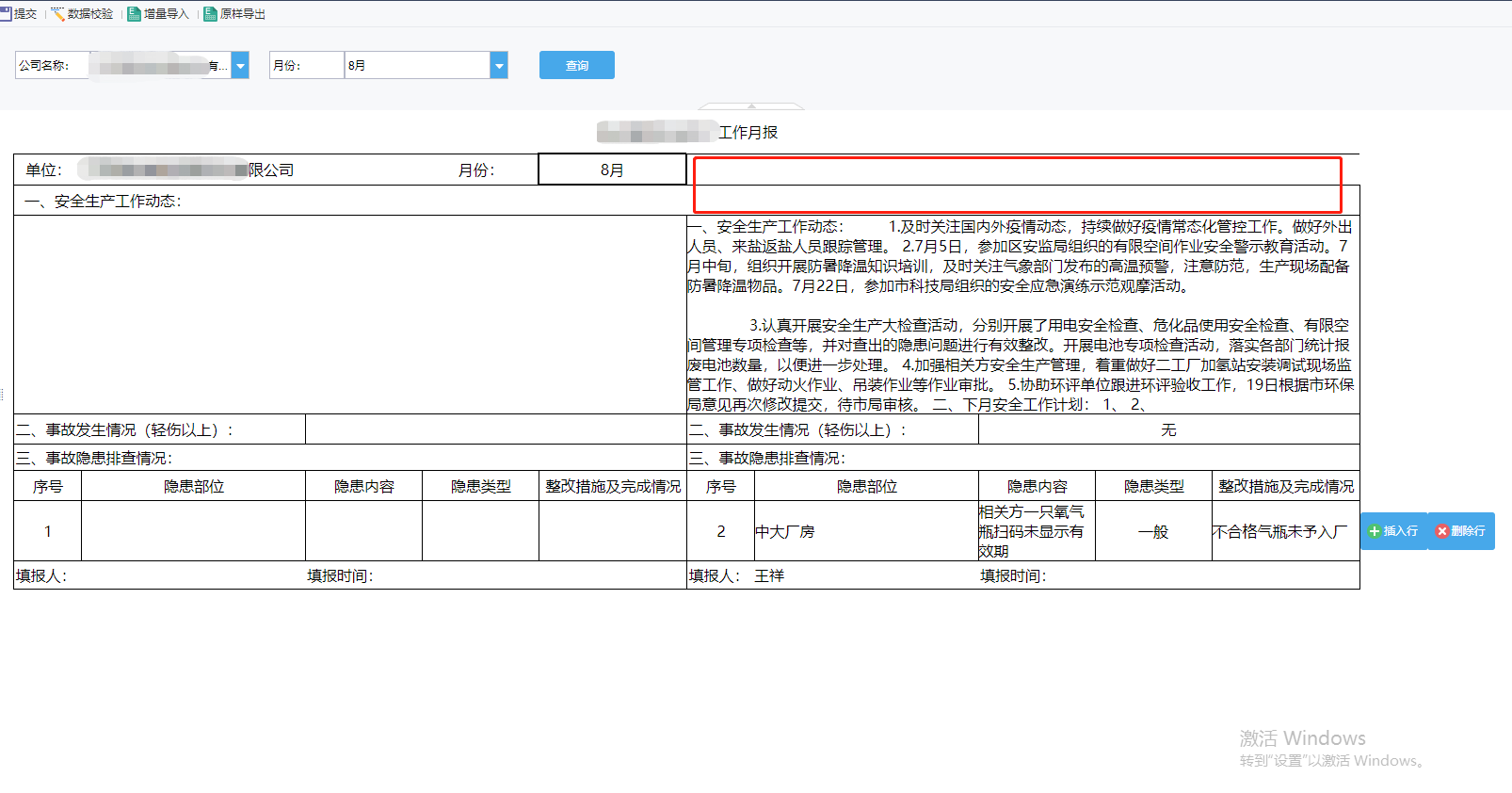The width and height of the screenshot is (1512, 793).
Task: Click the row number 1 cell
Action: click(x=48, y=531)
